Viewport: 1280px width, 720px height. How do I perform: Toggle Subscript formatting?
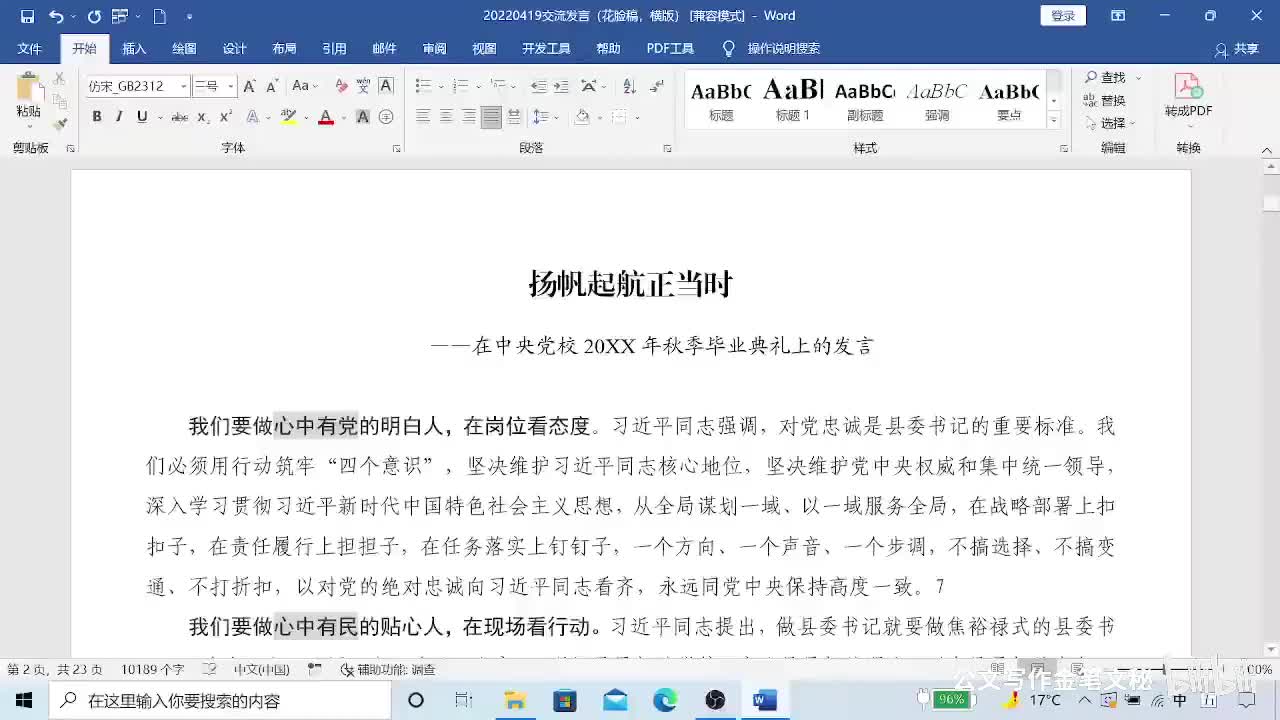[202, 117]
